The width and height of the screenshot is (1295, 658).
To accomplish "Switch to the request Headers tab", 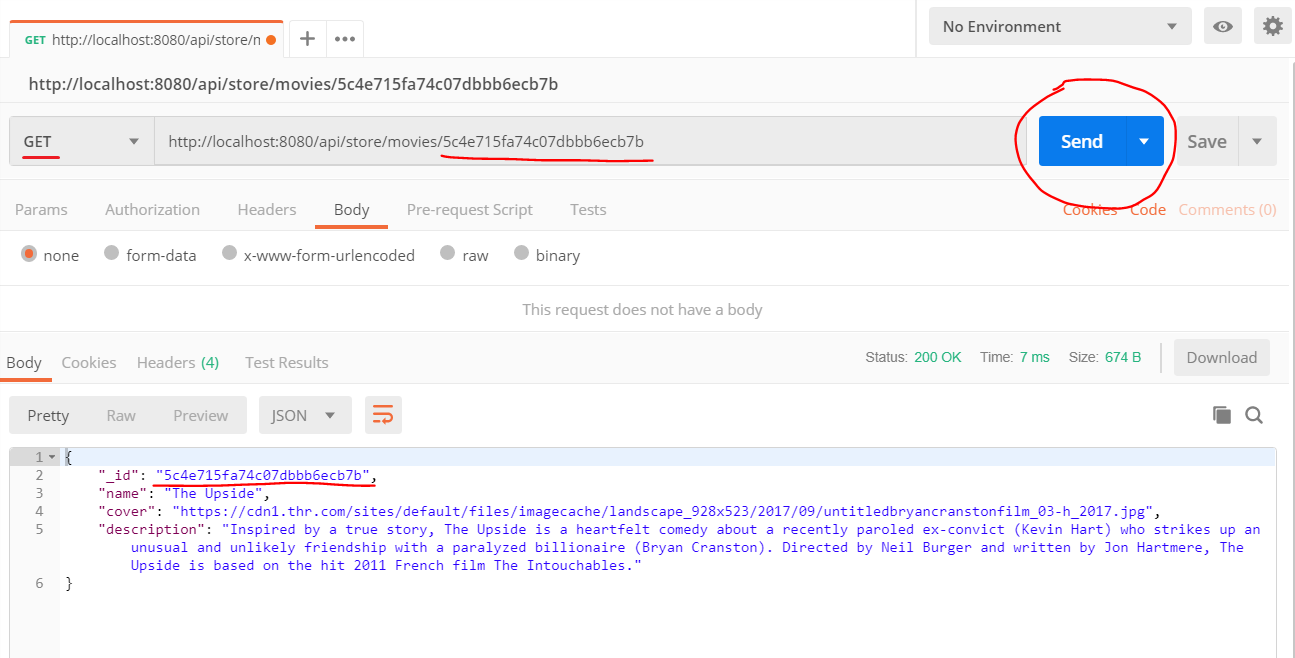I will (x=266, y=210).
